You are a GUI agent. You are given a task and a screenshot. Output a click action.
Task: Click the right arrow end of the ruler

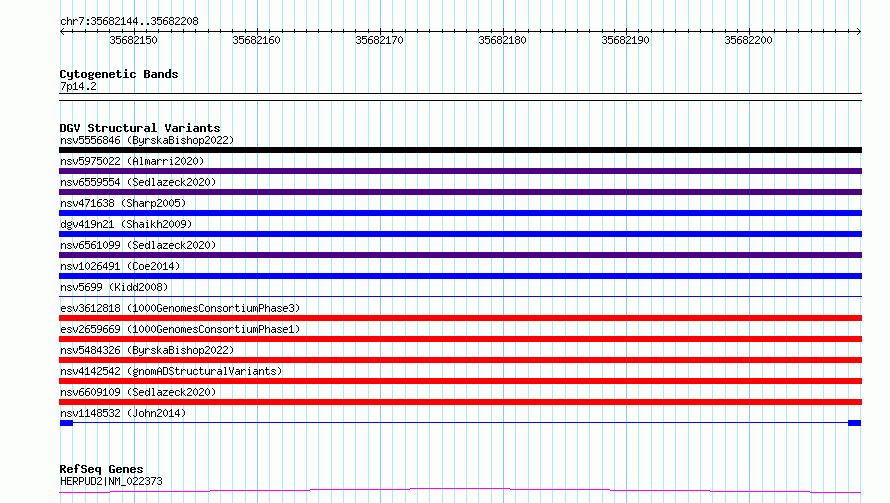pyautogui.click(x=859, y=32)
